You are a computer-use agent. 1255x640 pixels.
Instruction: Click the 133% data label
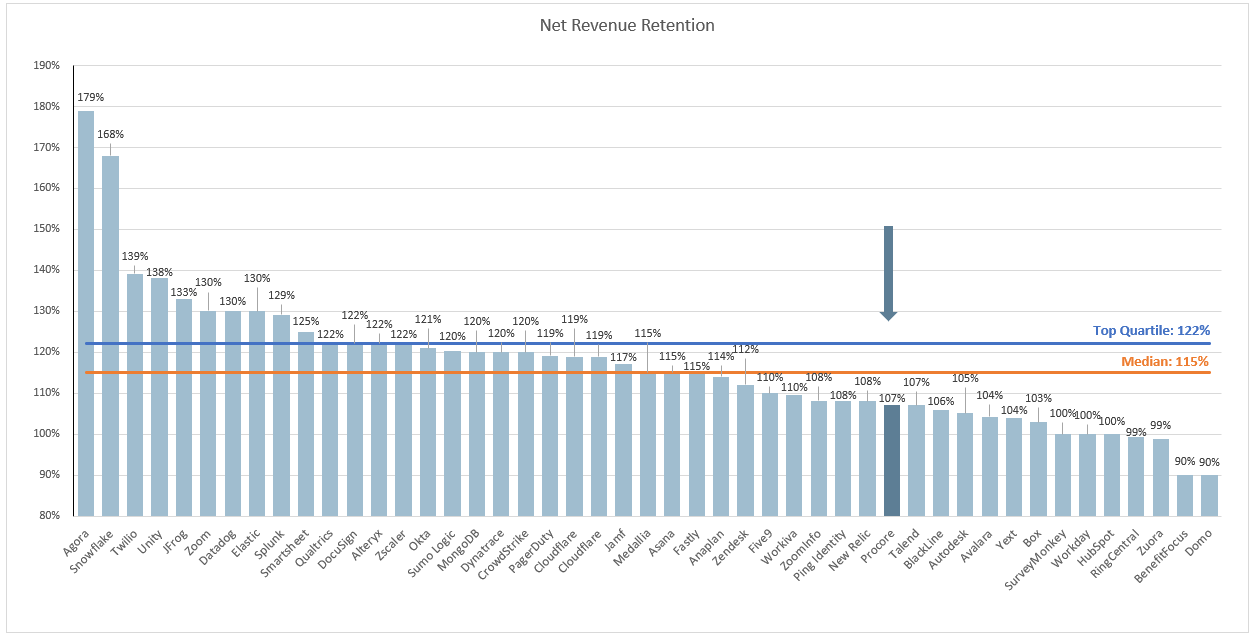(x=184, y=292)
